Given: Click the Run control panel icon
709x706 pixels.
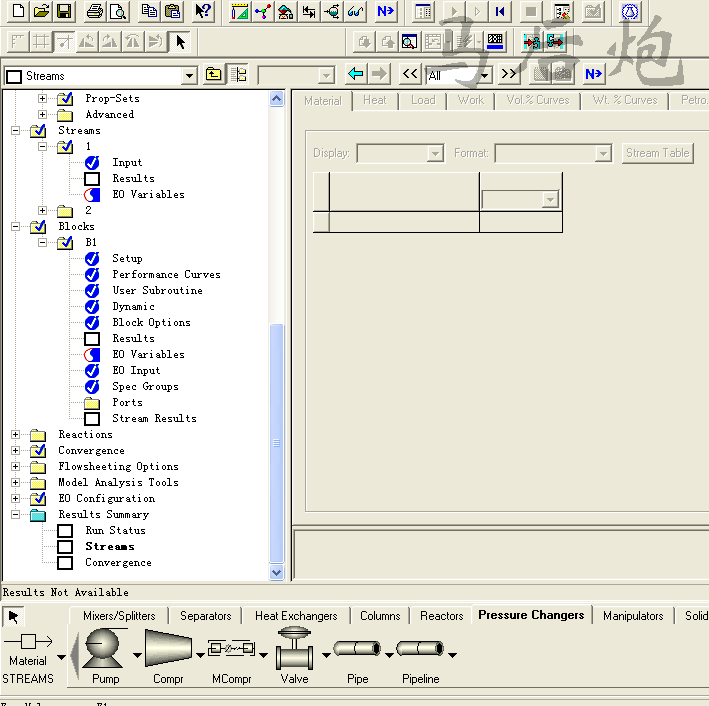Looking at the screenshot, I should pos(562,11).
